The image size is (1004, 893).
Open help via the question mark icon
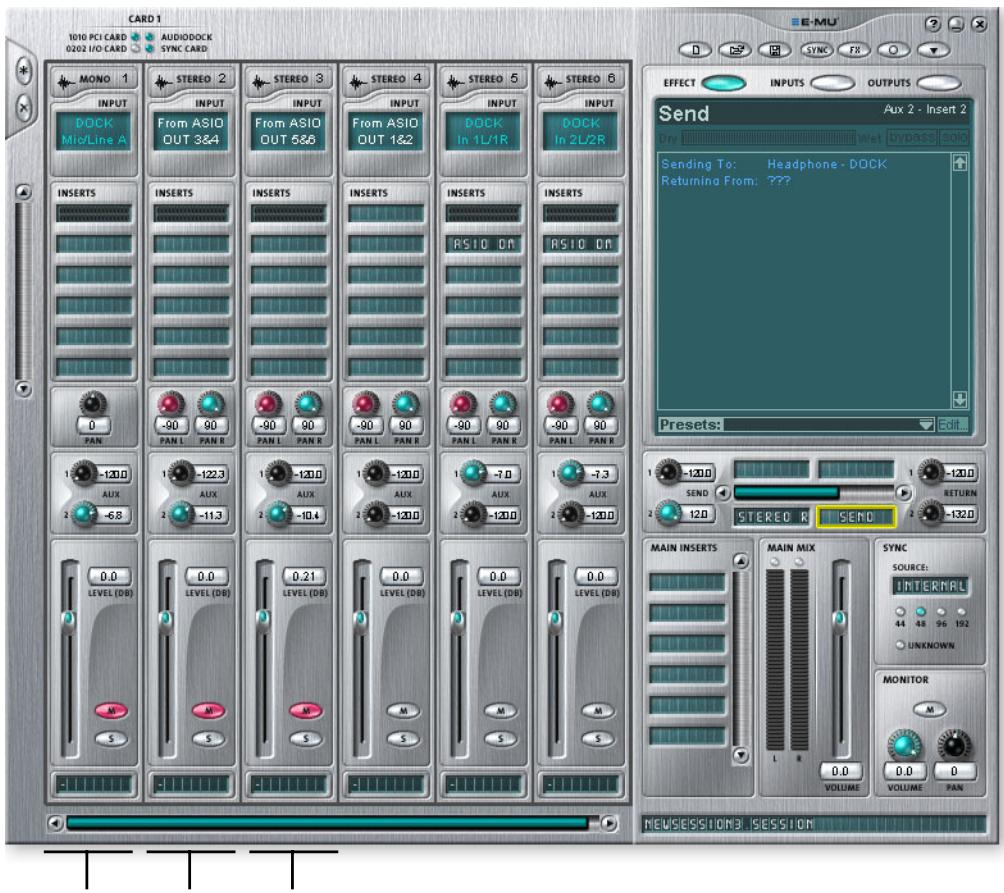click(x=933, y=24)
